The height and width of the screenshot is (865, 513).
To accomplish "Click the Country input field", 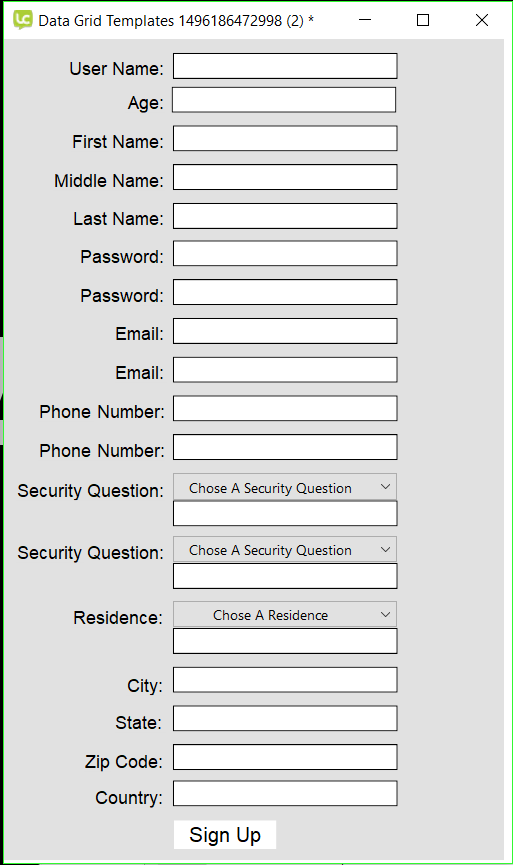I will click(x=285, y=793).
